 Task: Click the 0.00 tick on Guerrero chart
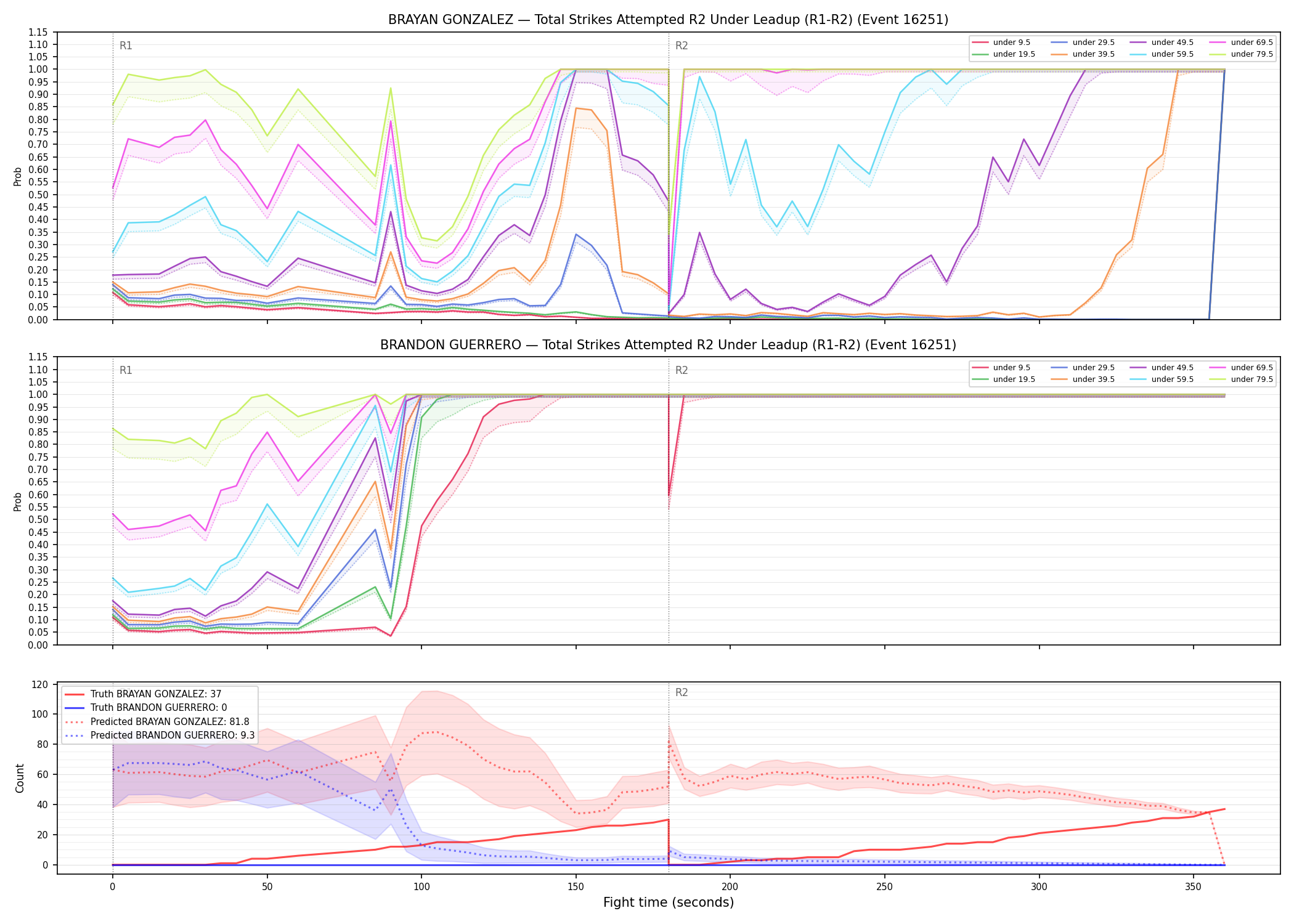pyautogui.click(x=38, y=645)
